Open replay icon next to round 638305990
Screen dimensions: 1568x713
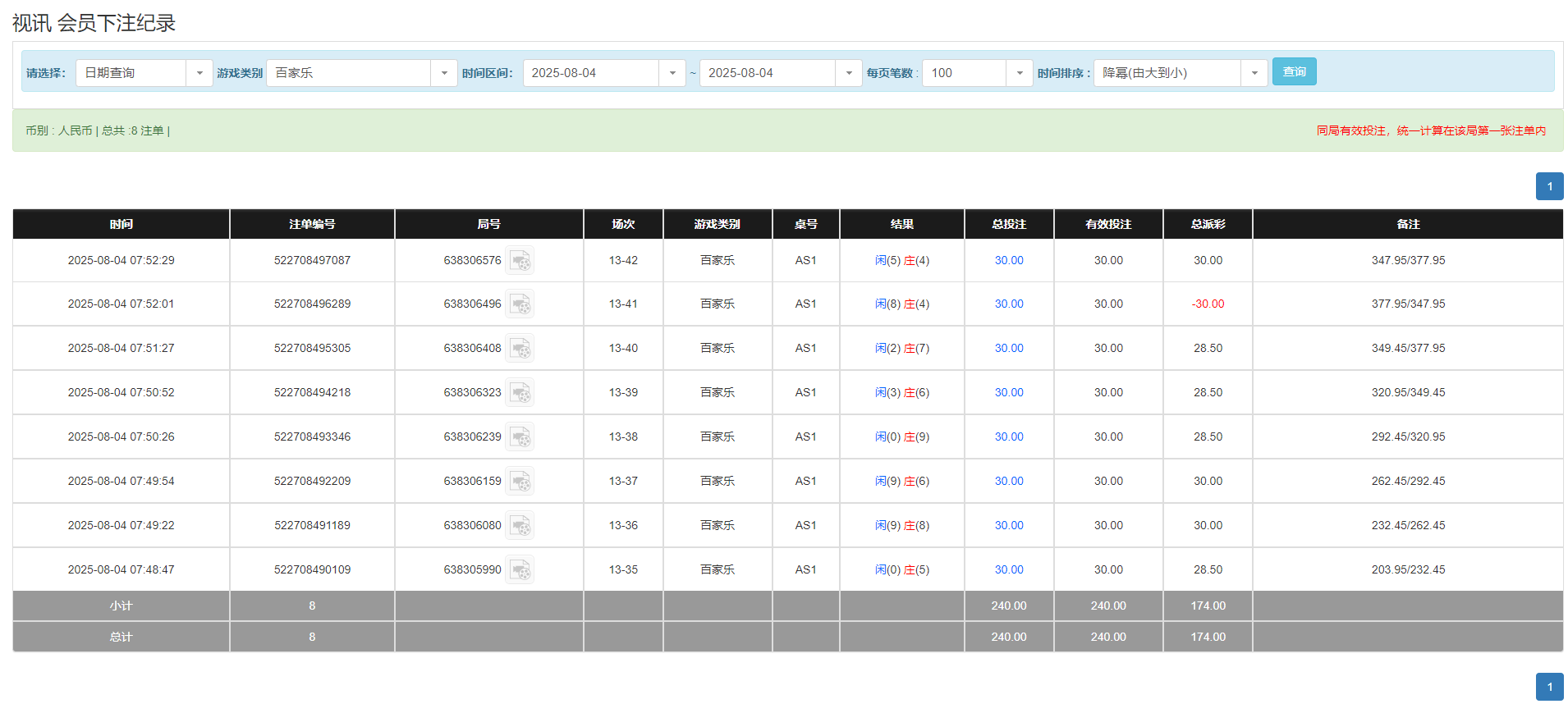coord(520,570)
